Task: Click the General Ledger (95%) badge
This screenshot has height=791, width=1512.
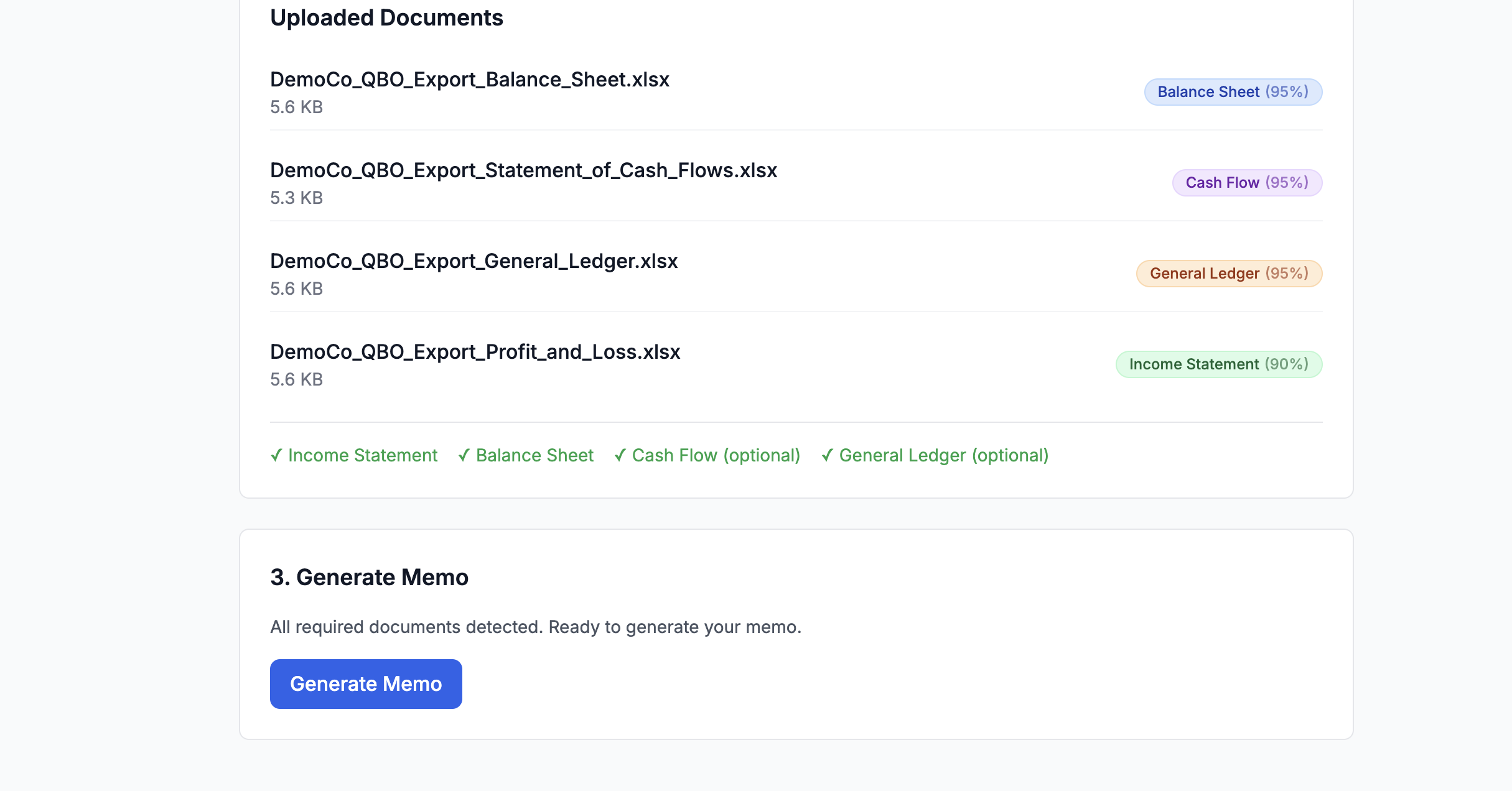Action: [x=1229, y=273]
